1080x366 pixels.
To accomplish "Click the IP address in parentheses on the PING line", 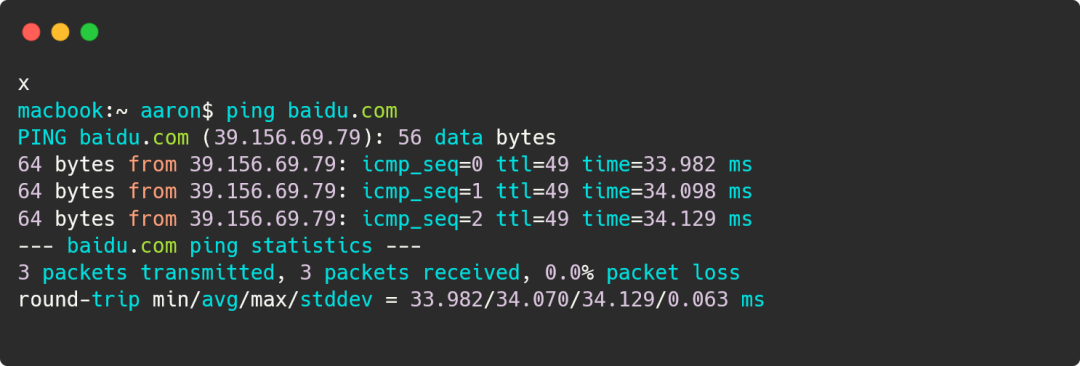I will coord(287,138).
